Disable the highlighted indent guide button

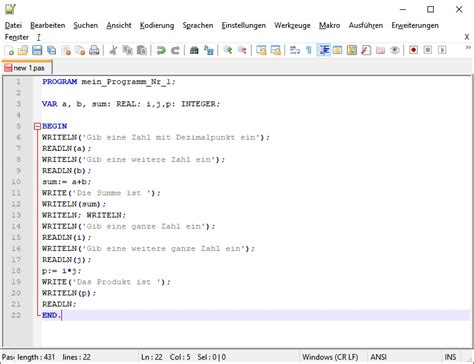[x=323, y=50]
